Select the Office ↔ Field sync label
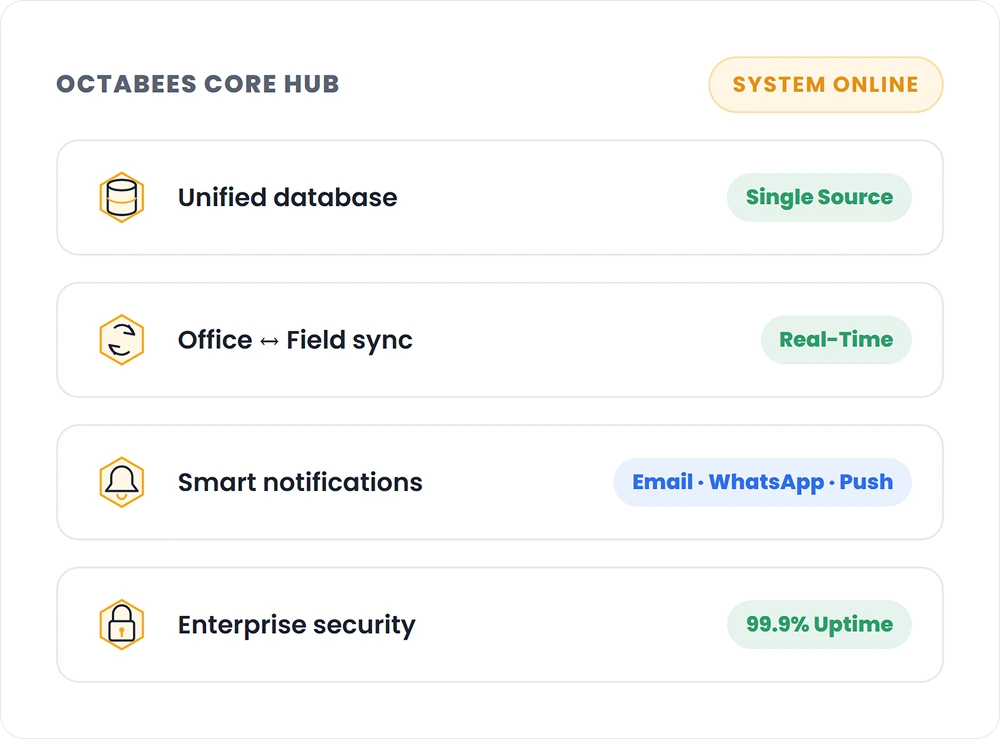This screenshot has width=1000, height=739. [295, 340]
